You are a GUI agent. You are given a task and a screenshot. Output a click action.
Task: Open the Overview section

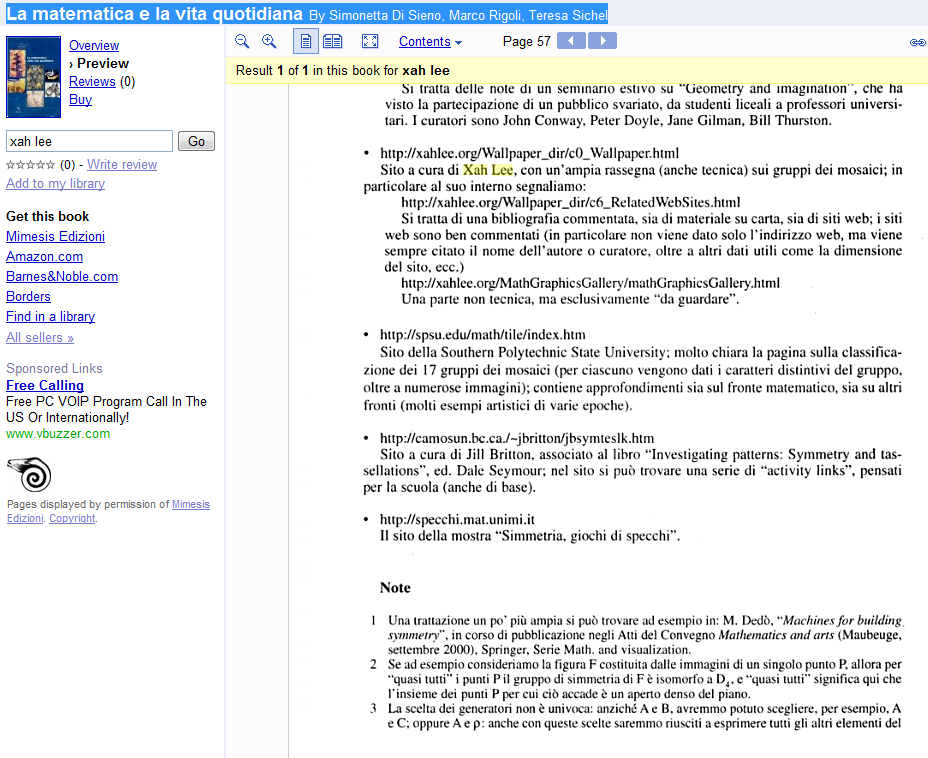click(94, 45)
